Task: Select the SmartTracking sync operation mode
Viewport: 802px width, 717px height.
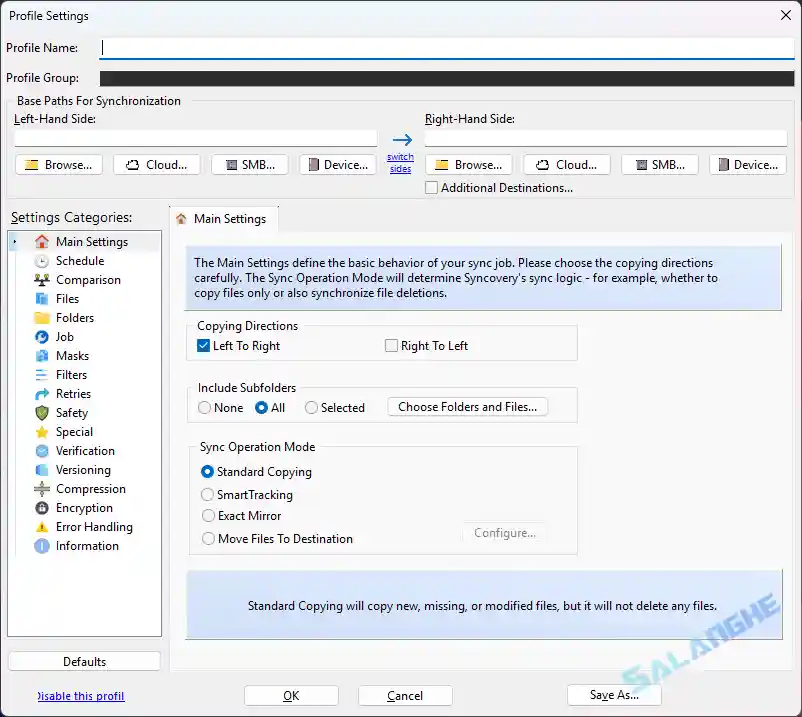Action: tap(207, 494)
